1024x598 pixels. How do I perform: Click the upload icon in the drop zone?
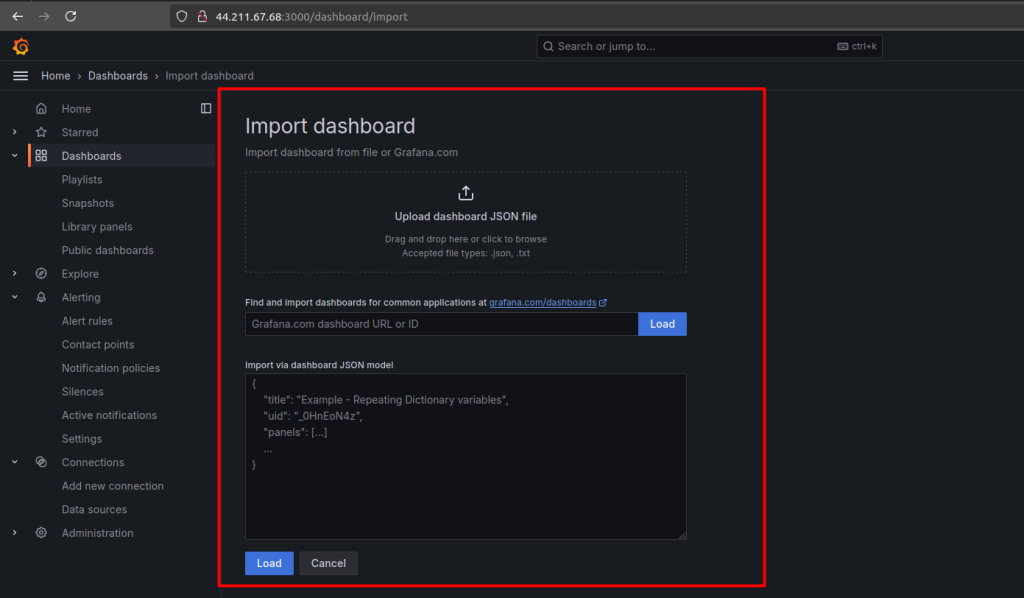pos(465,193)
